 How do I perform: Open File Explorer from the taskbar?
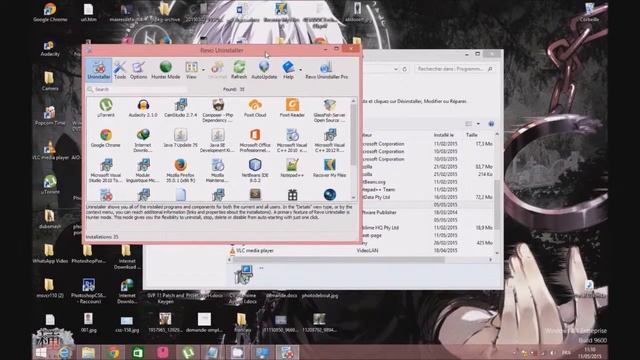(x=89, y=352)
